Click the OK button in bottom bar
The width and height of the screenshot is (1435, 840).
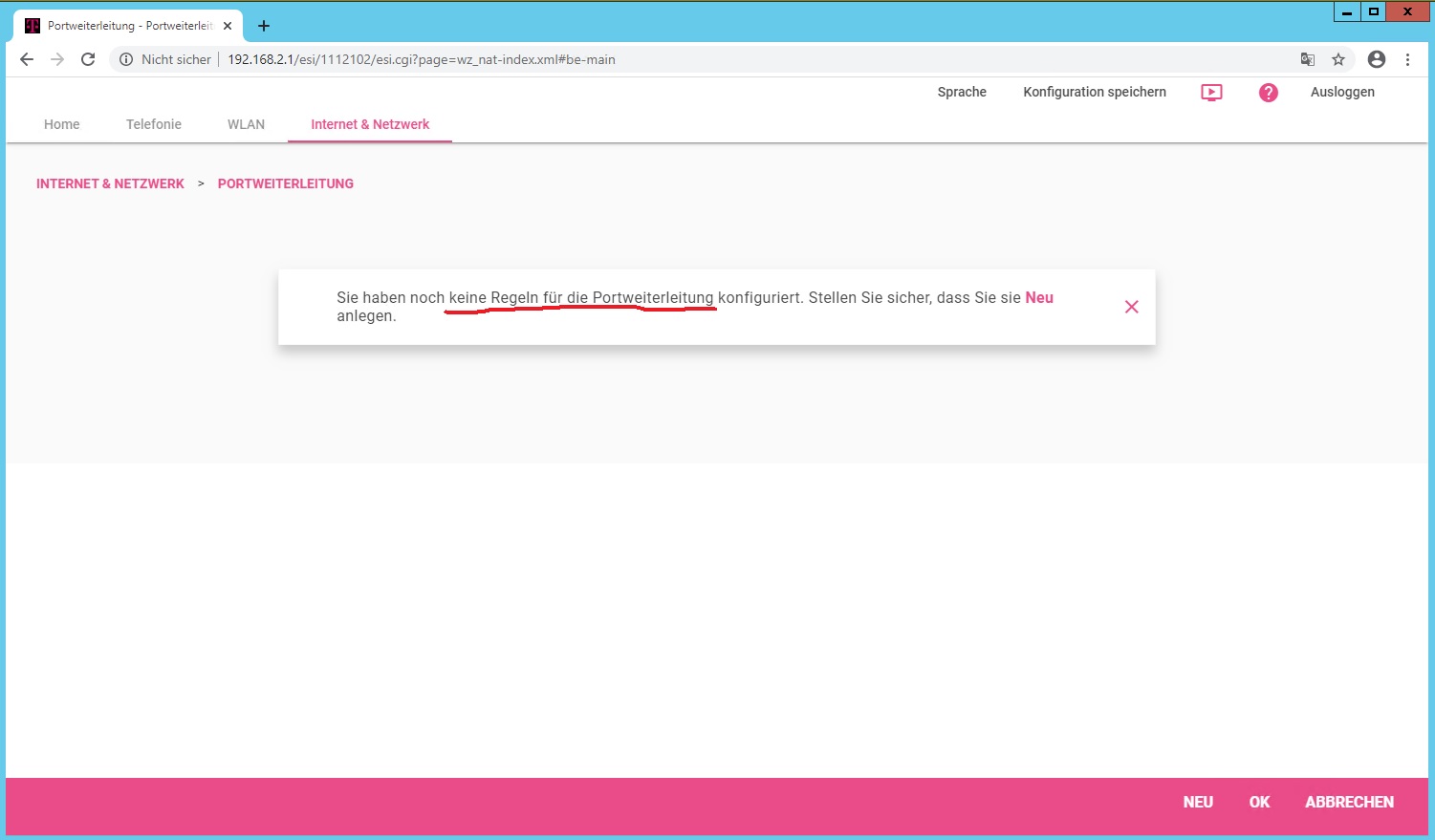1259,803
